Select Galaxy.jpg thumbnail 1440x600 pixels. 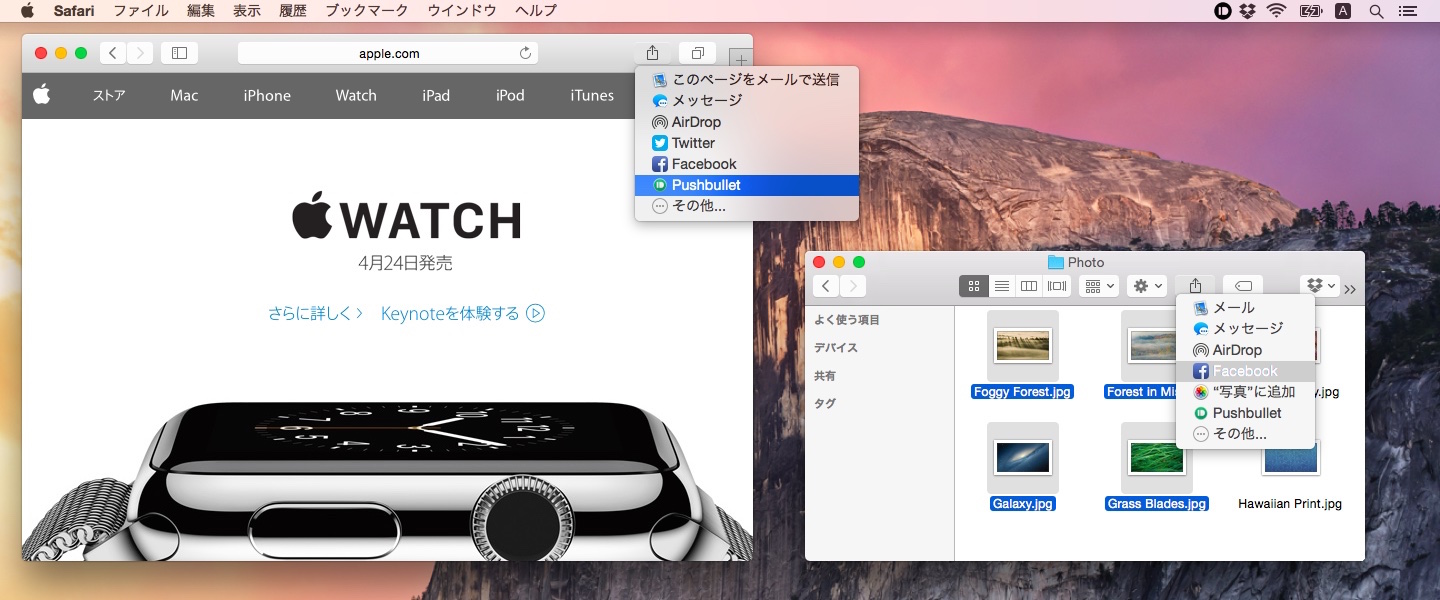1022,458
